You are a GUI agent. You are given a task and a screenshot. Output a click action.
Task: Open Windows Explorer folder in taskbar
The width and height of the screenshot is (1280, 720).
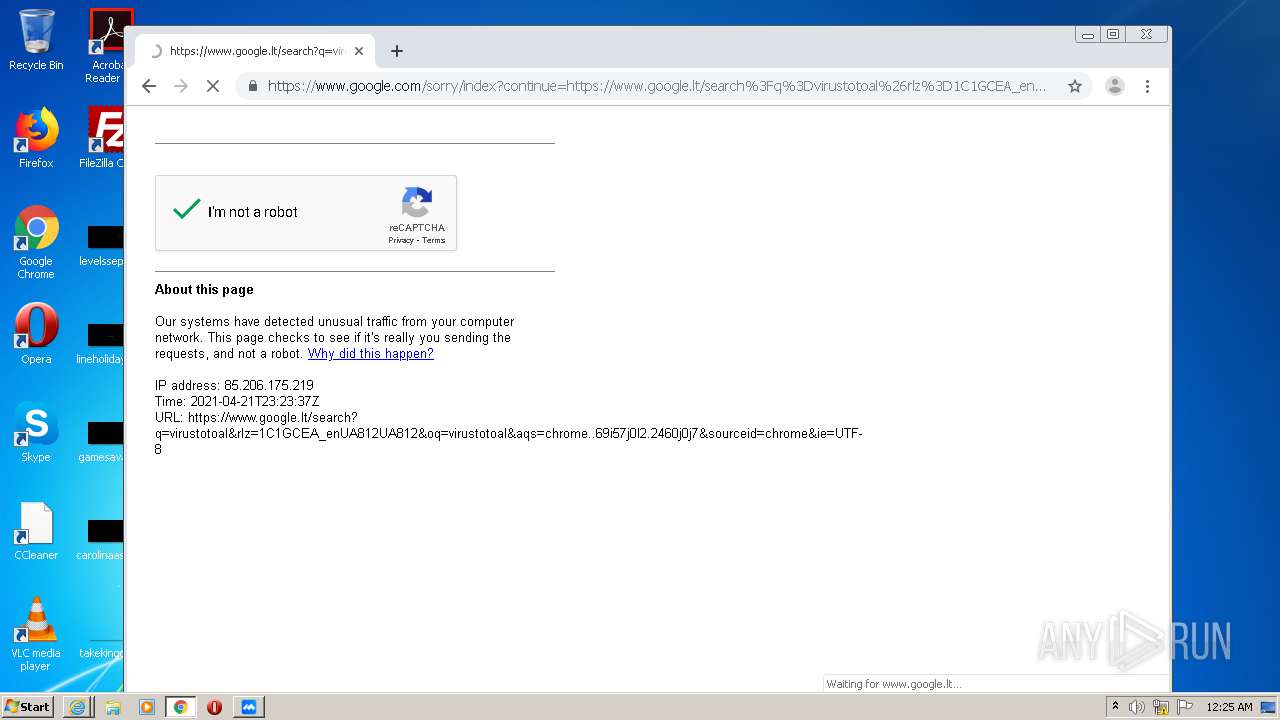pos(113,707)
